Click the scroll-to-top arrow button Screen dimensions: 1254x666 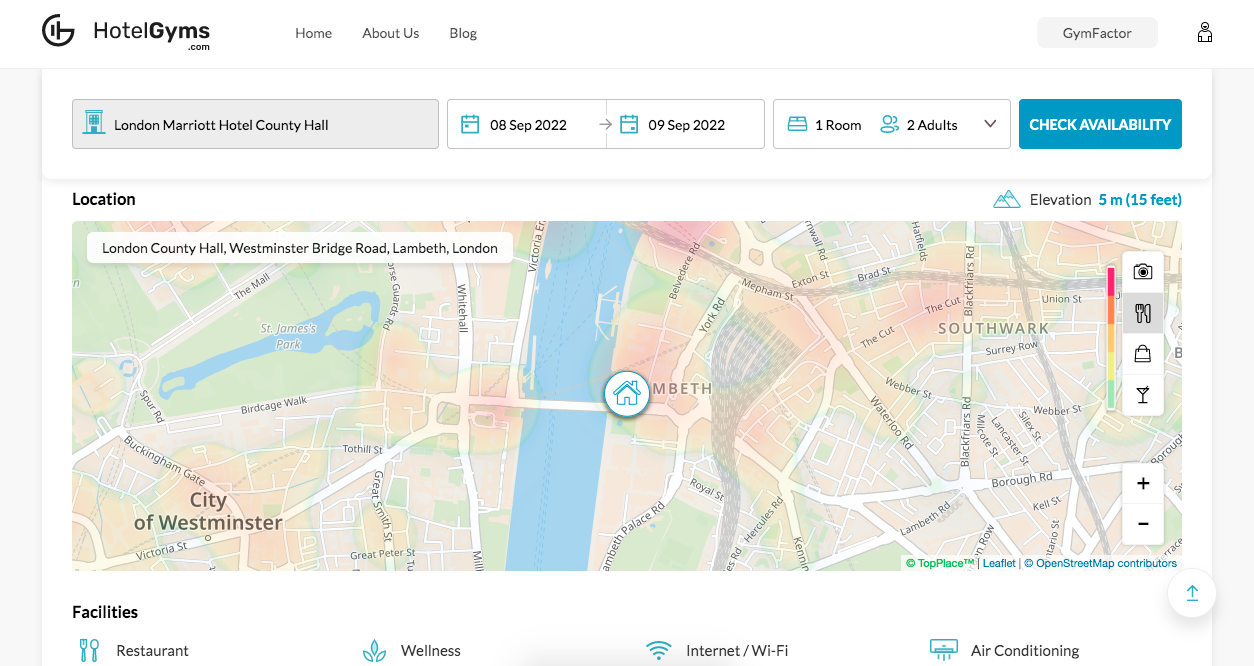tap(1192, 593)
